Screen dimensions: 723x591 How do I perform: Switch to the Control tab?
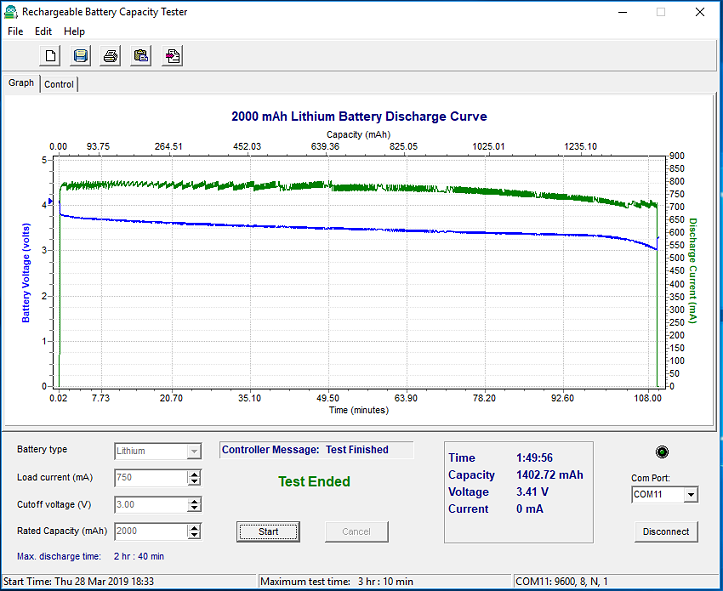point(59,84)
